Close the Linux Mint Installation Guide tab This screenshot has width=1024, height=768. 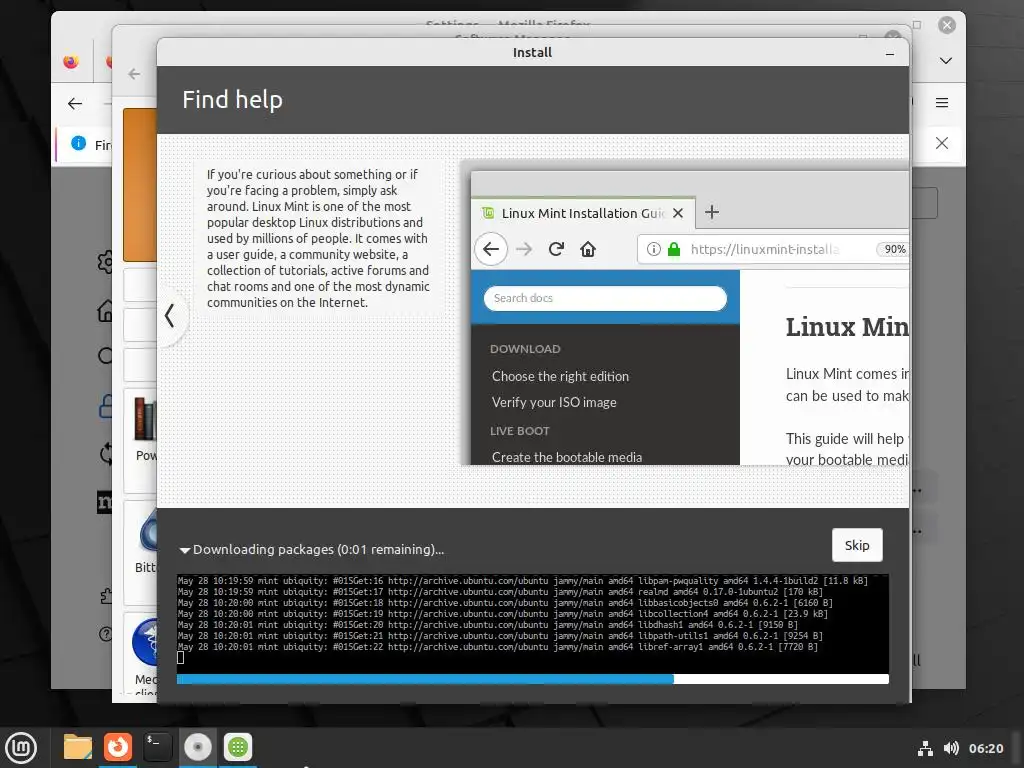[x=678, y=213]
